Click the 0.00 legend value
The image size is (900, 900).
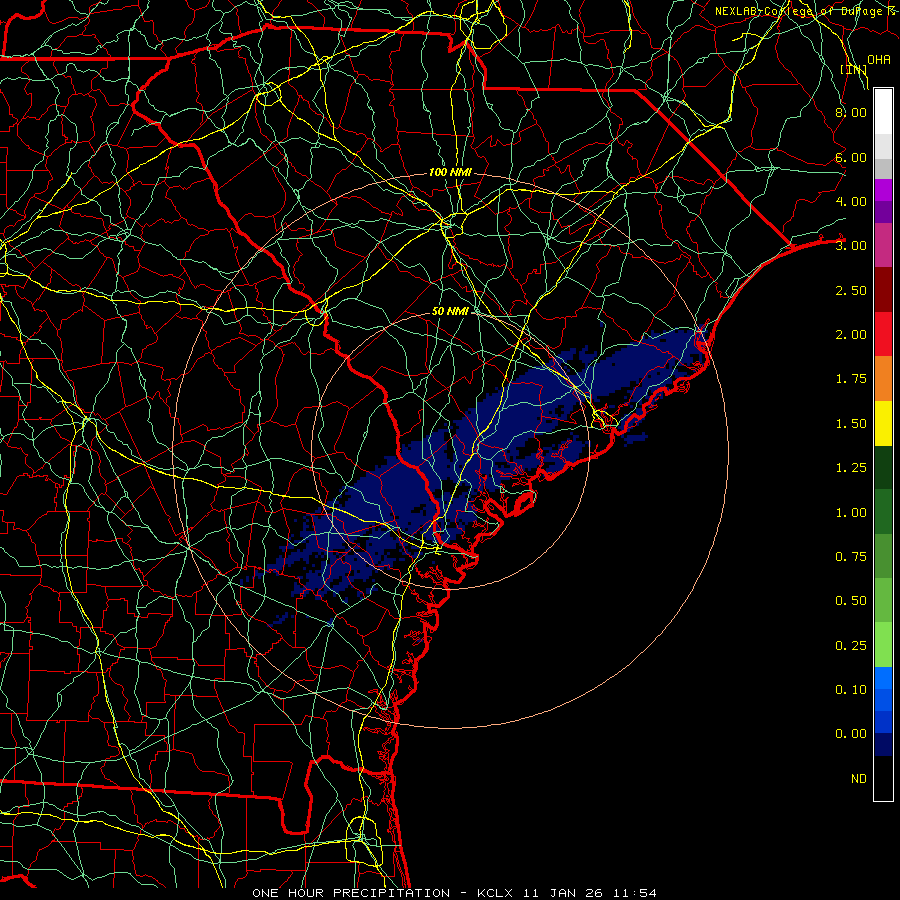(851, 734)
